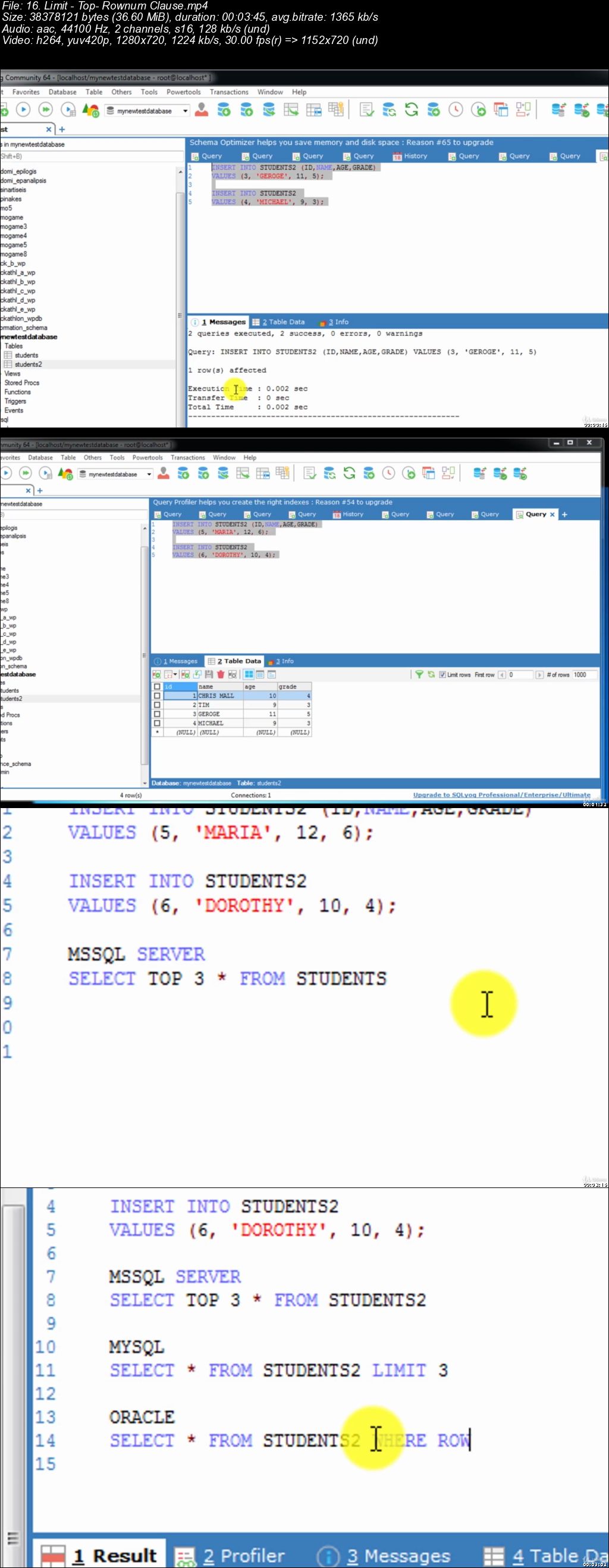609x1568 pixels.
Task: Click the schema diagram icon in second frame toolbar
Action: click(x=448, y=473)
